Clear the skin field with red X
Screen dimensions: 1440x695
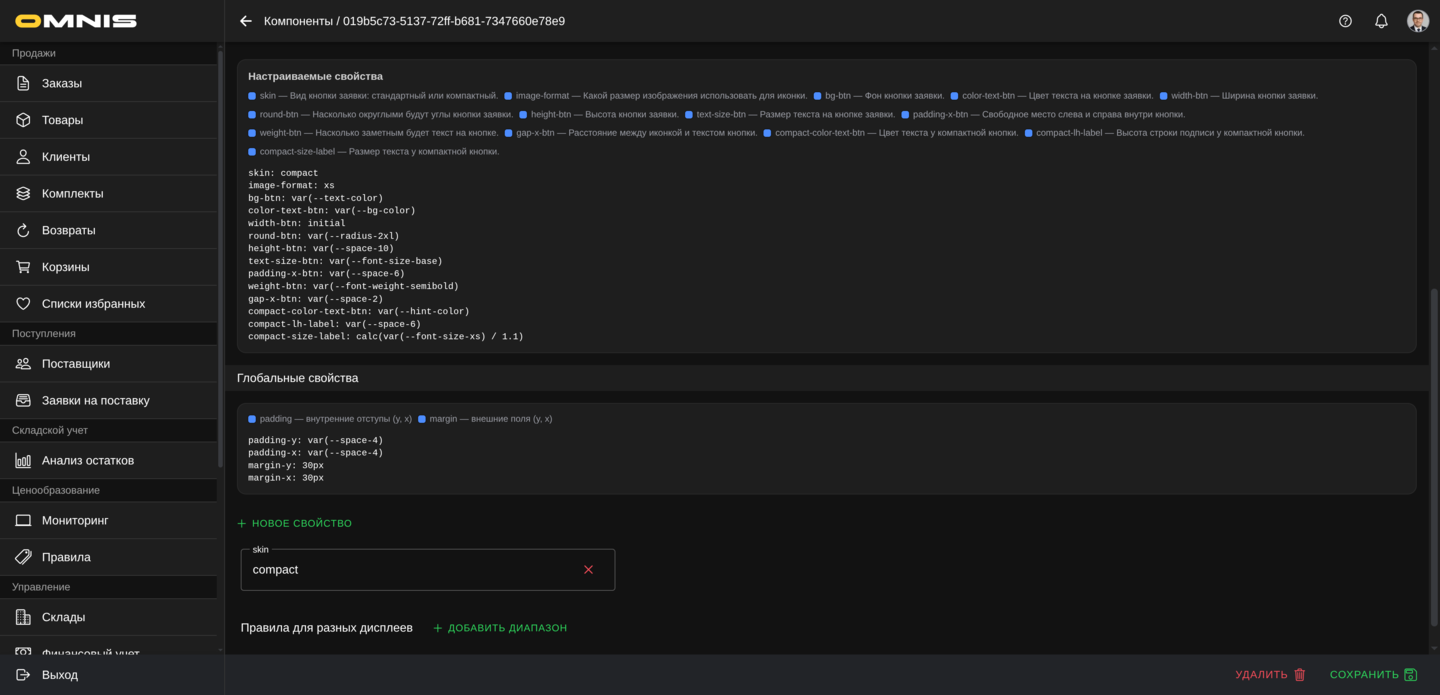(588, 570)
